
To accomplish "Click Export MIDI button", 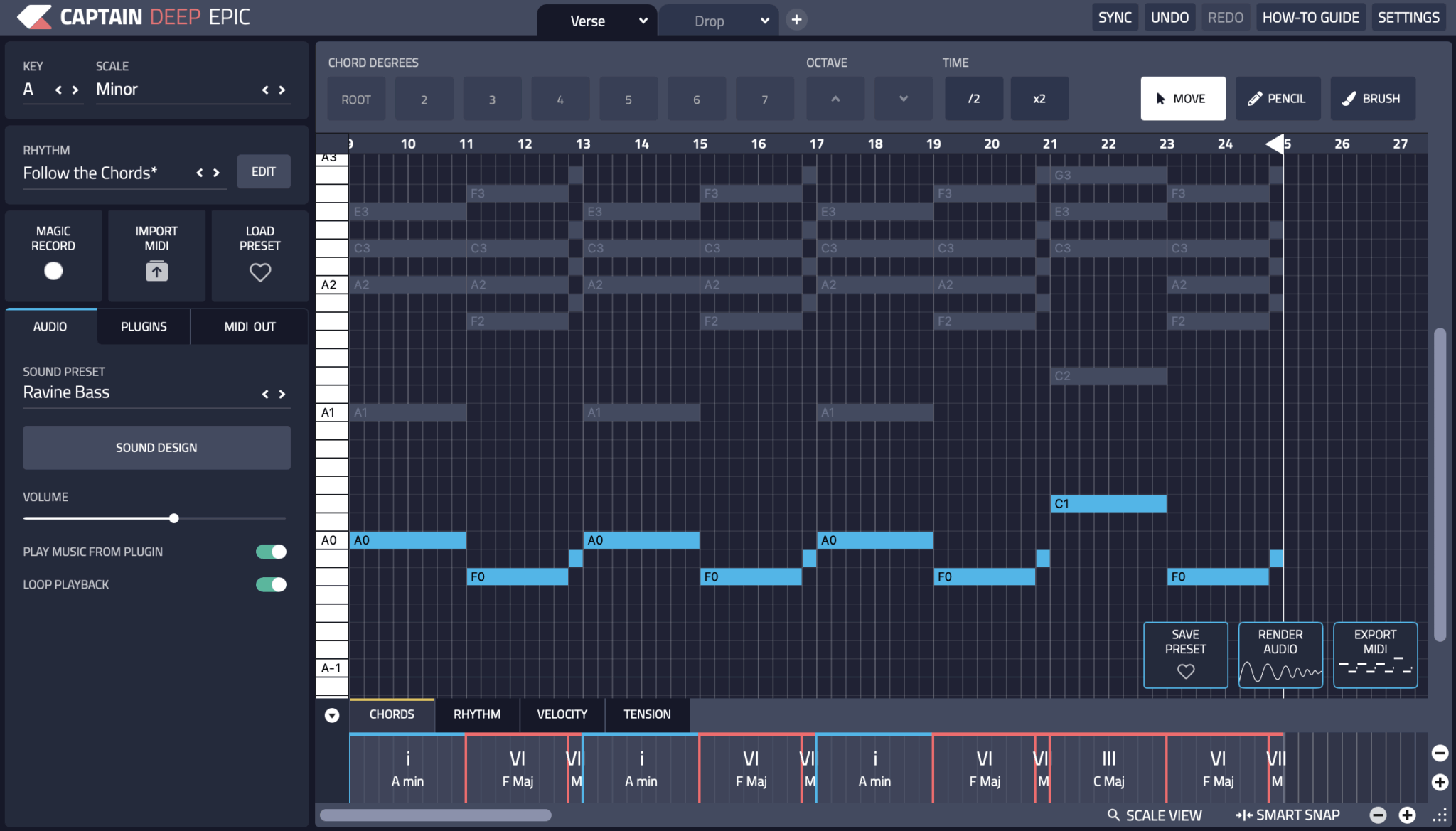I will (1375, 655).
